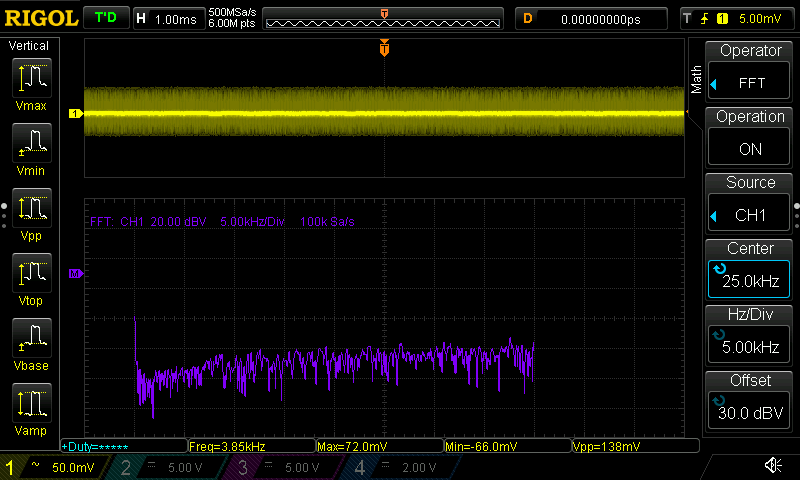Click the +Duty measurement readout
The width and height of the screenshot is (800, 480).
coord(124,446)
